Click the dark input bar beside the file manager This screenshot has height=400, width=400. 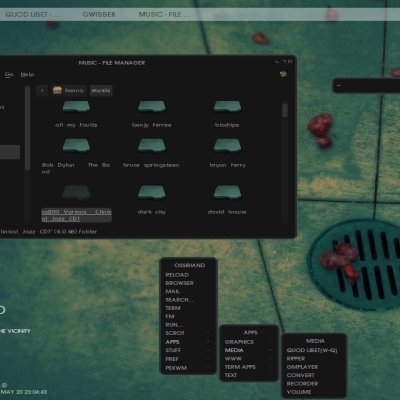pos(367,86)
